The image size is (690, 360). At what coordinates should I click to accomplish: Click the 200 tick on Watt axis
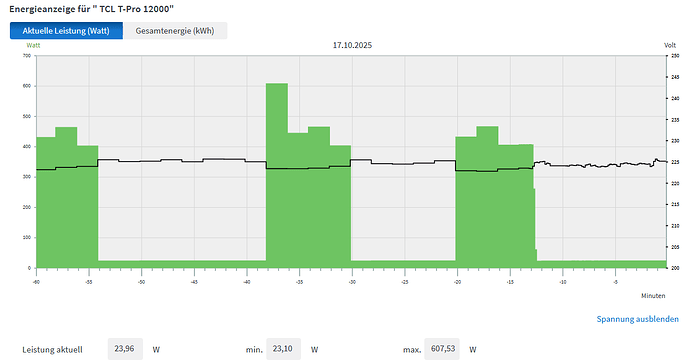27,207
